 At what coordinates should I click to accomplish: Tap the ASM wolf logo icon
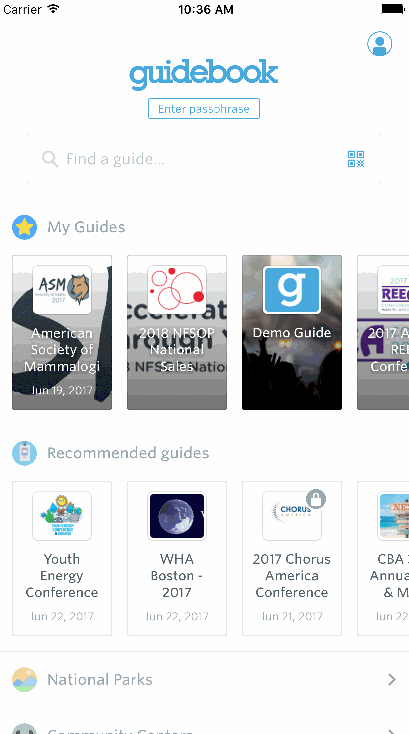click(62, 290)
